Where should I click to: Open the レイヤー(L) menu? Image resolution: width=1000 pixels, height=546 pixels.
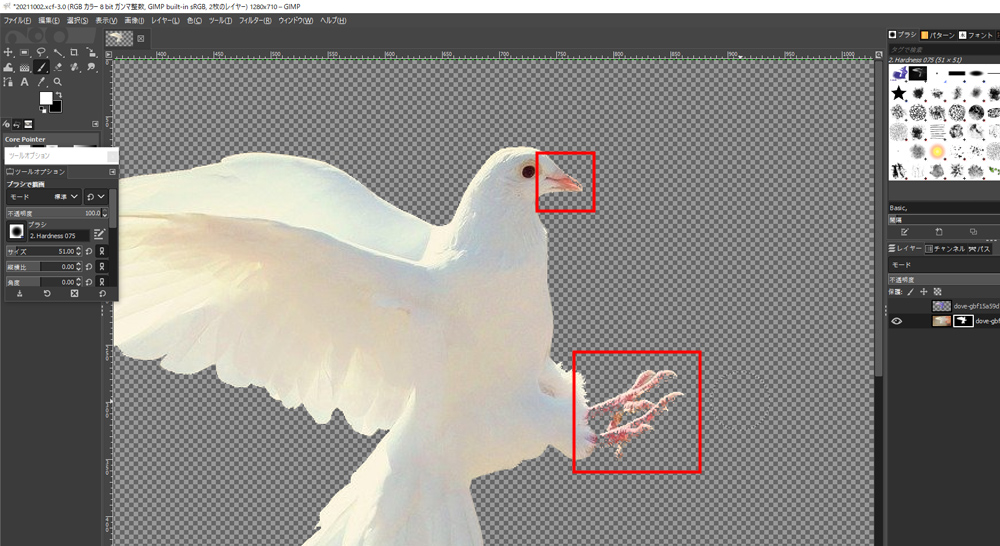165,20
